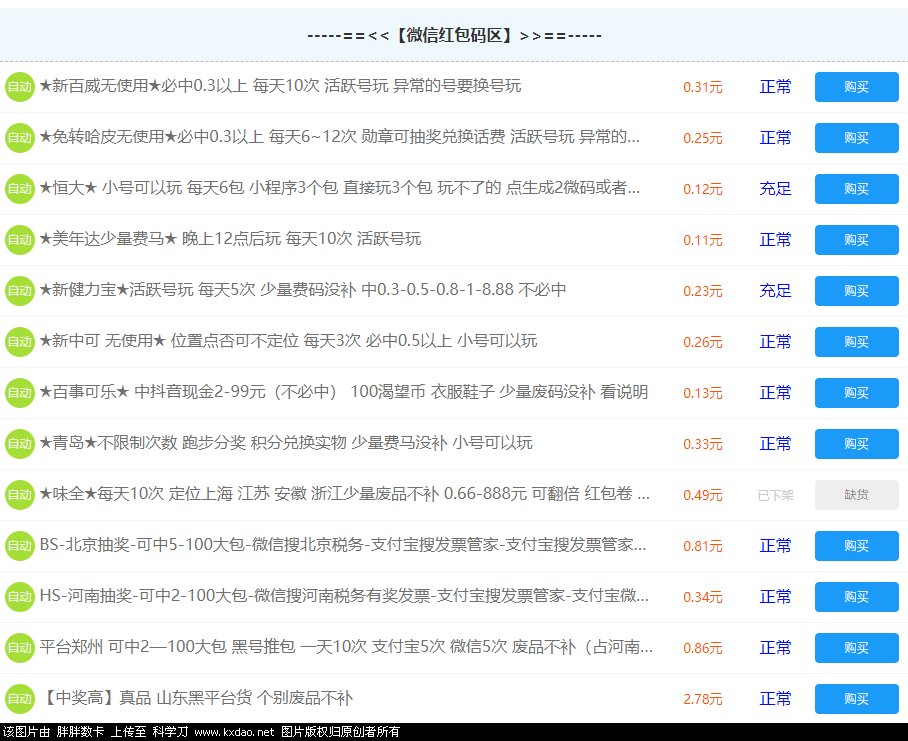Click 正常 status on 新百威无使用 row
Viewport: 908px width, 741px height.
pos(775,87)
